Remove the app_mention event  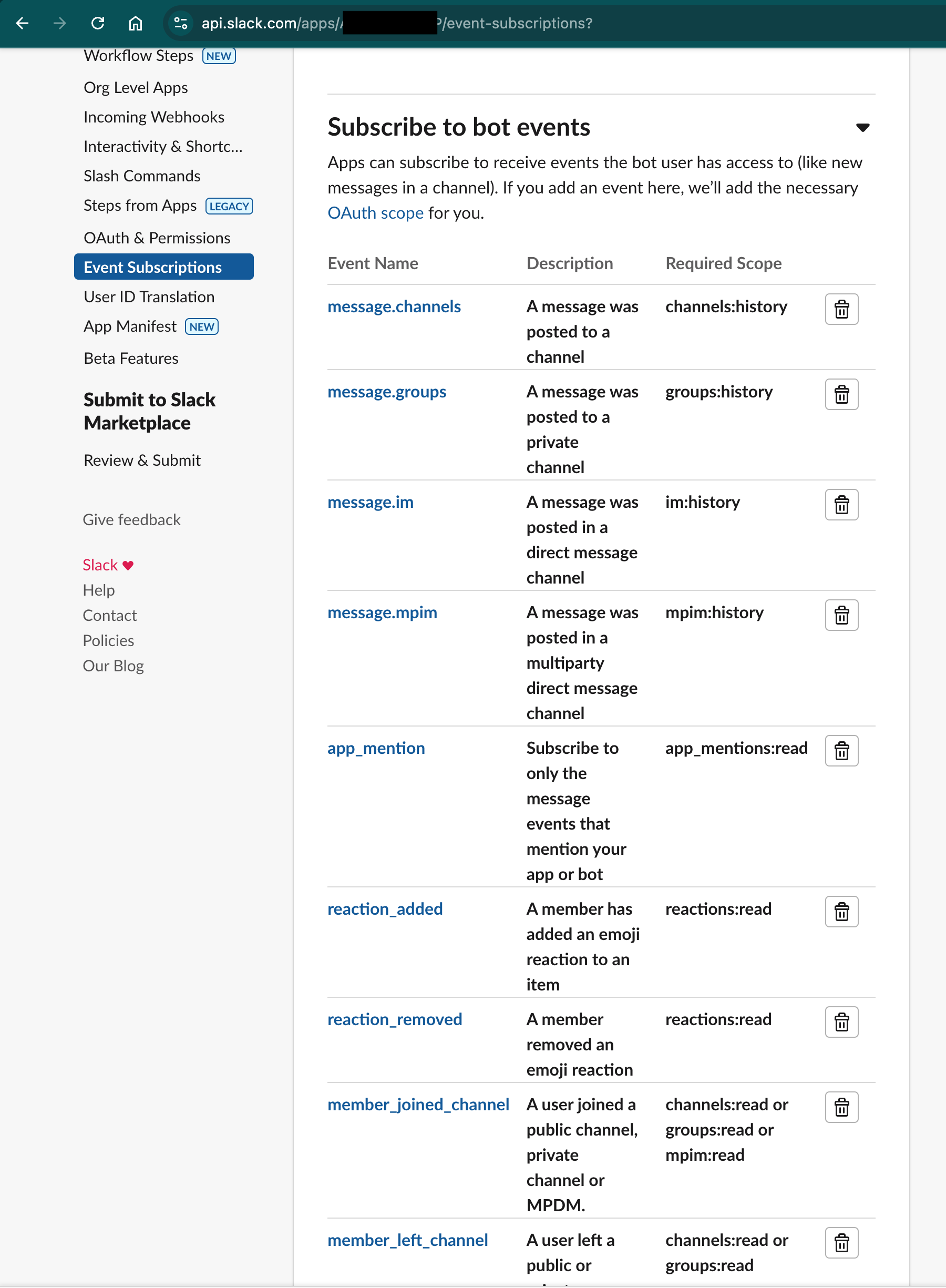(841, 750)
